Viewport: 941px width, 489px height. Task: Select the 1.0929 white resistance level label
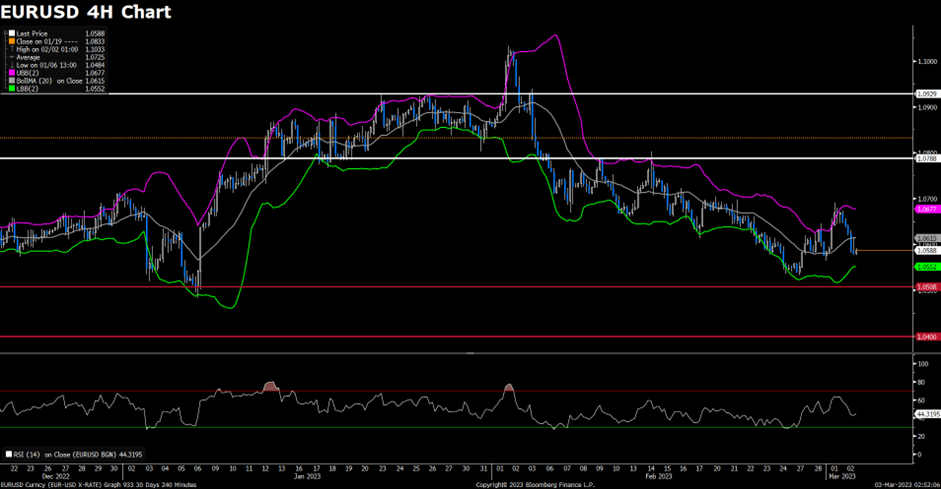(926, 94)
